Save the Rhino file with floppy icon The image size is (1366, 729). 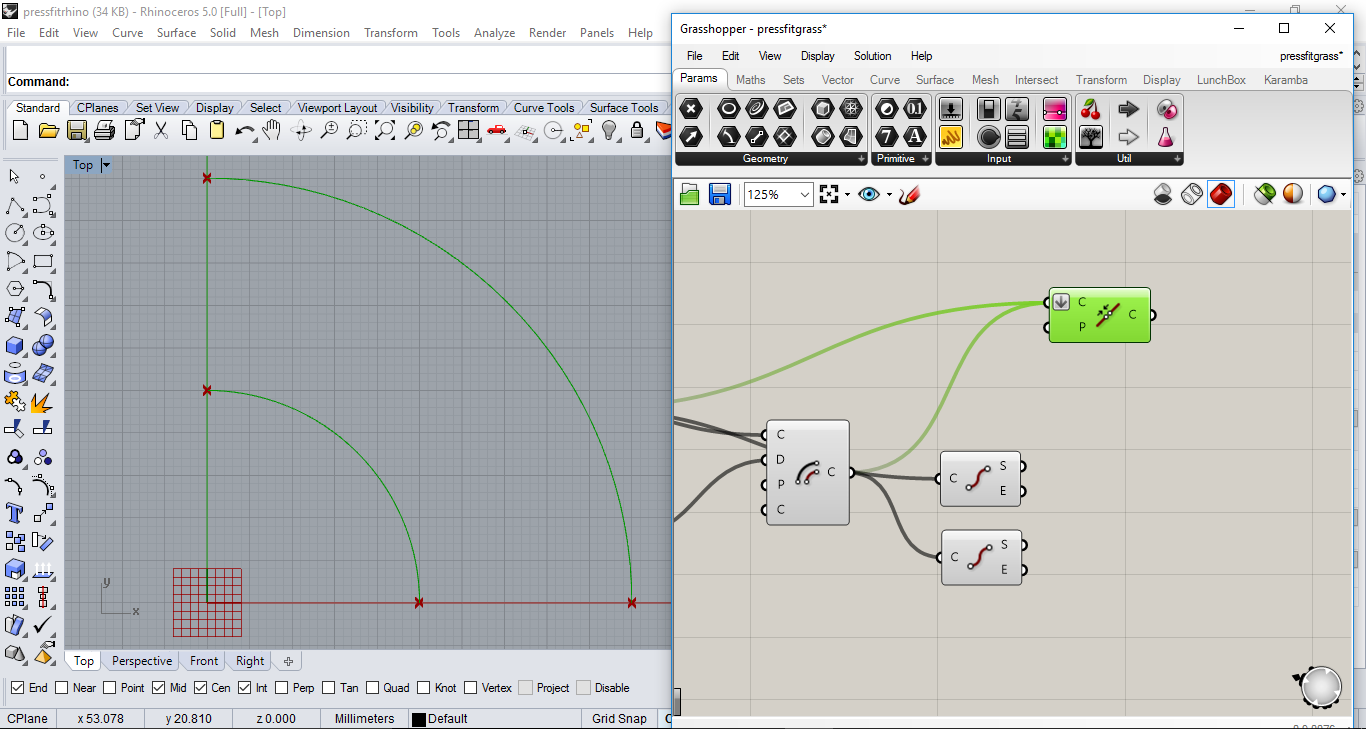[x=76, y=130]
